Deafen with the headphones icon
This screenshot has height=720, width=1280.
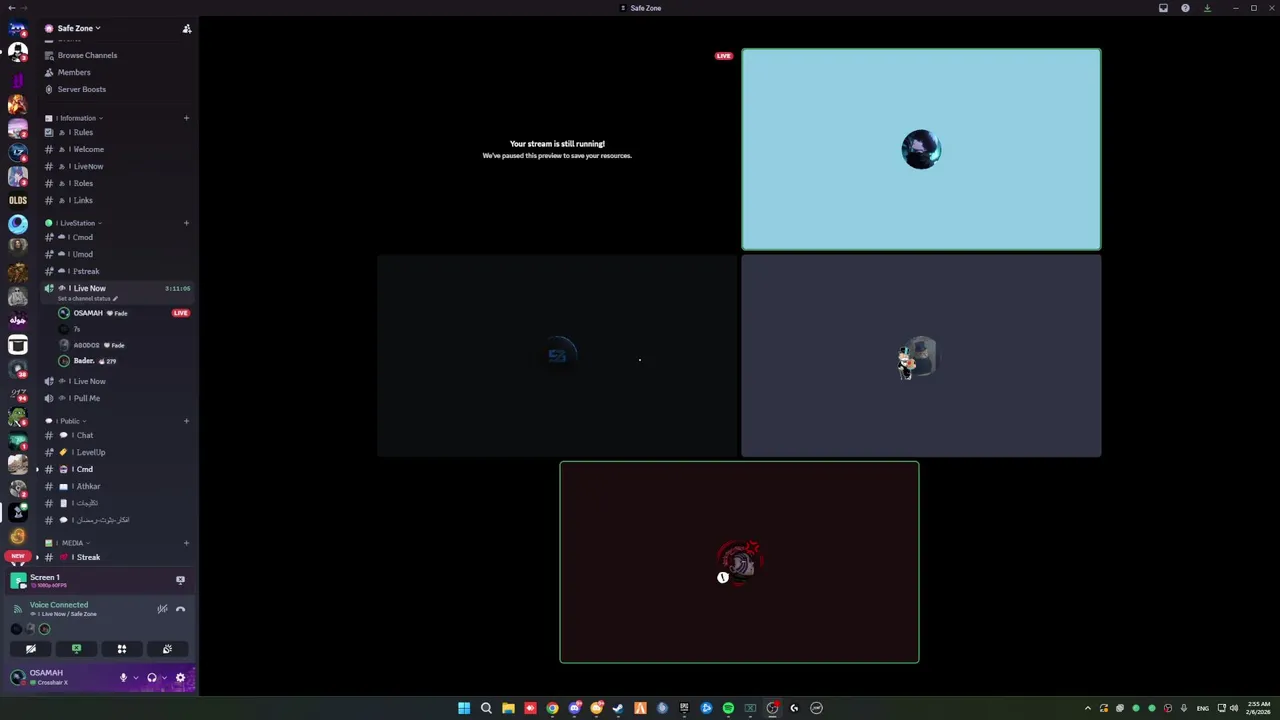[x=152, y=678]
